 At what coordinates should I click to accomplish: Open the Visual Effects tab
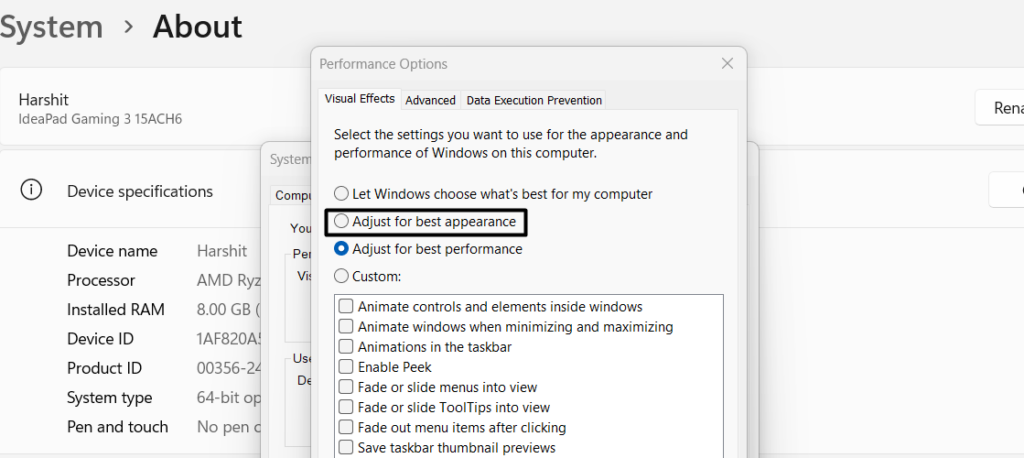(x=360, y=99)
